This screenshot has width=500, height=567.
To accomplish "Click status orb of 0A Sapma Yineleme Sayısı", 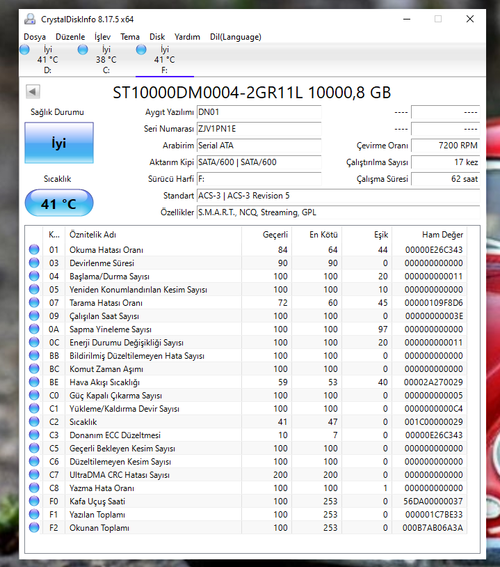I will click(x=34, y=329).
